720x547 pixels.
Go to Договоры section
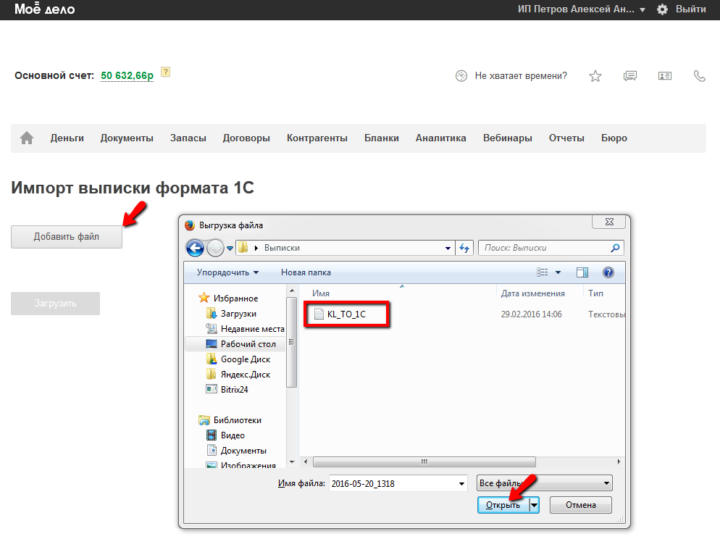(246, 138)
